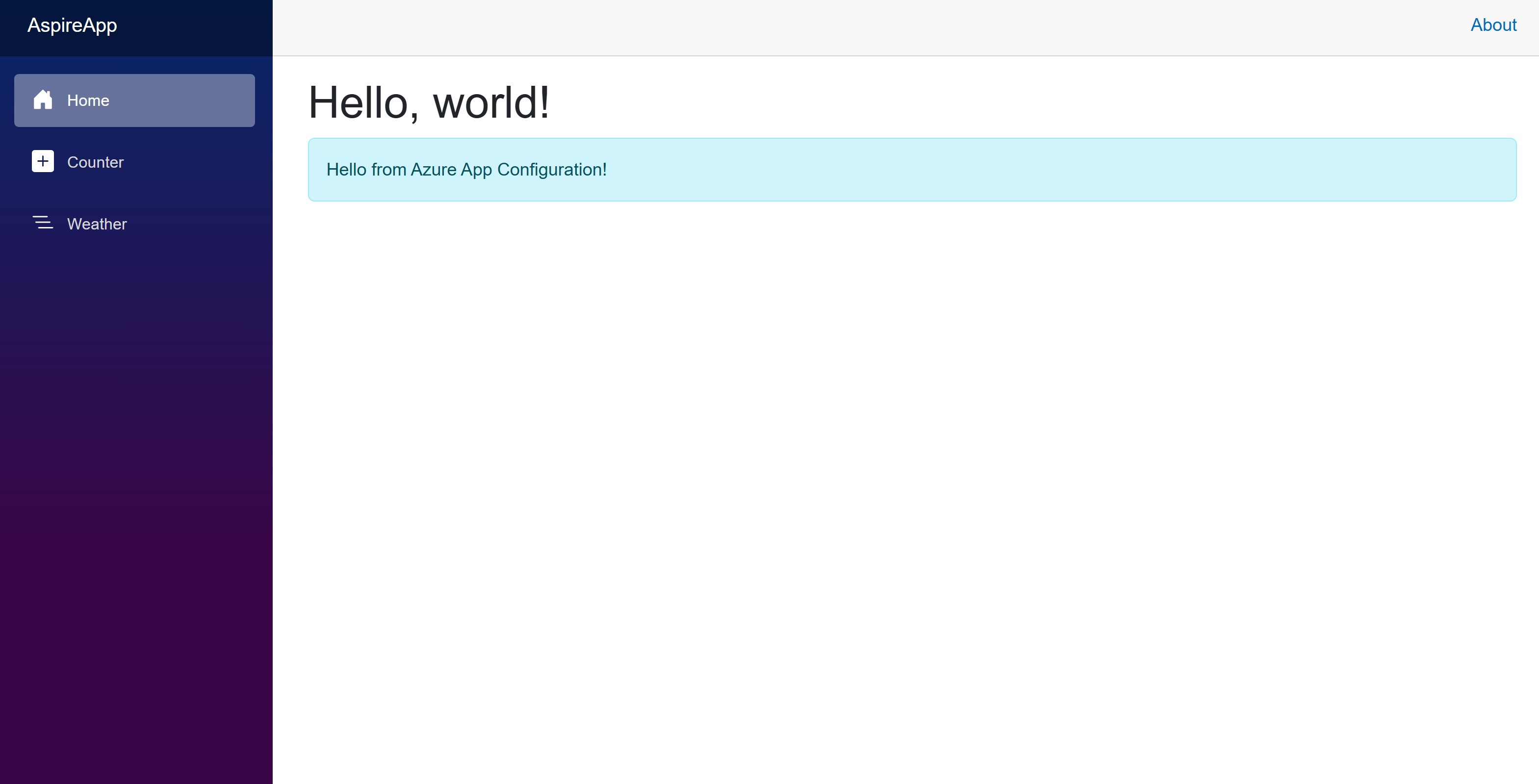Go to the Counter page
1539x784 pixels.
[x=134, y=162]
